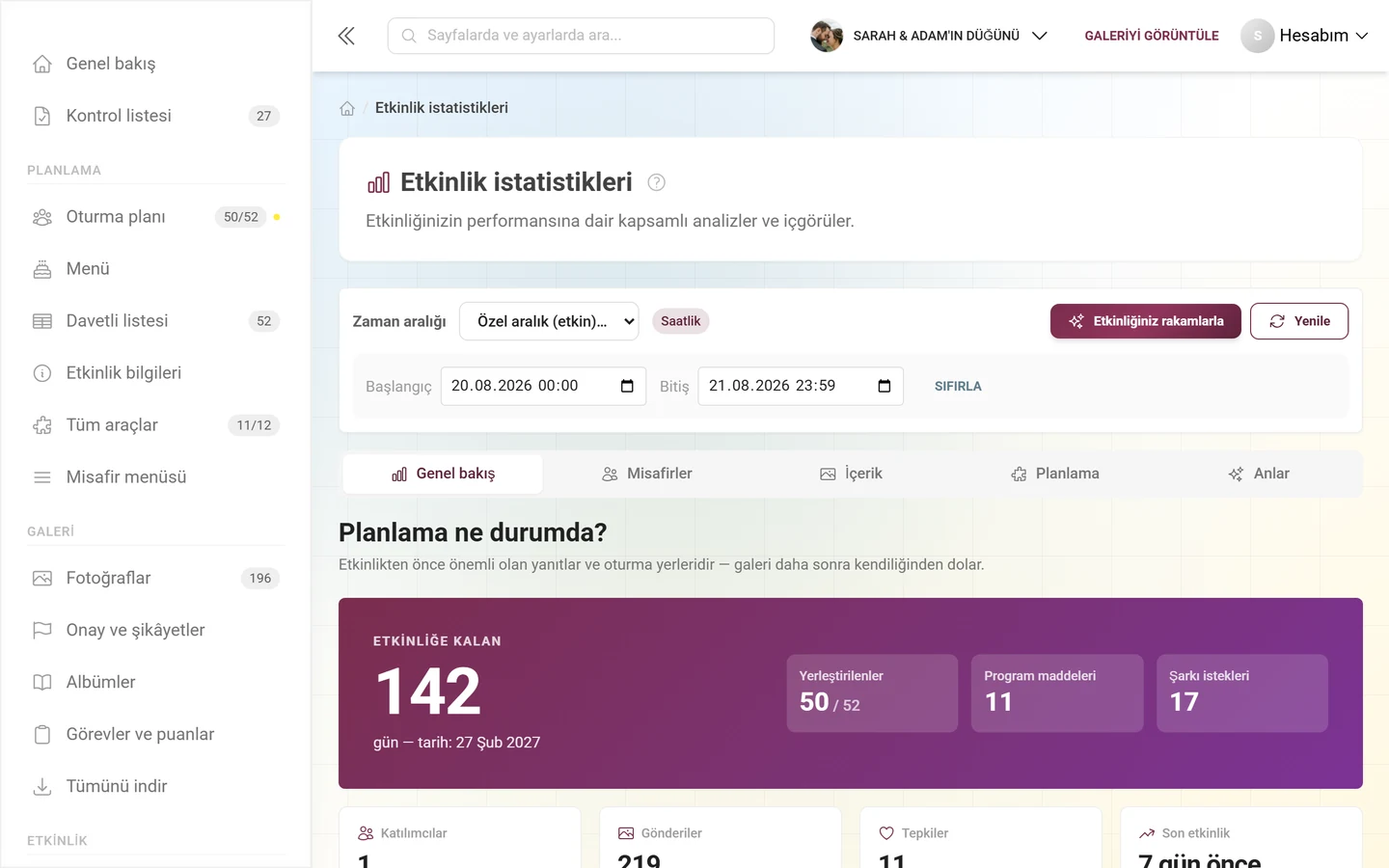Open the Planlama tab
Viewport: 1389px width, 868px height.
(x=1055, y=474)
